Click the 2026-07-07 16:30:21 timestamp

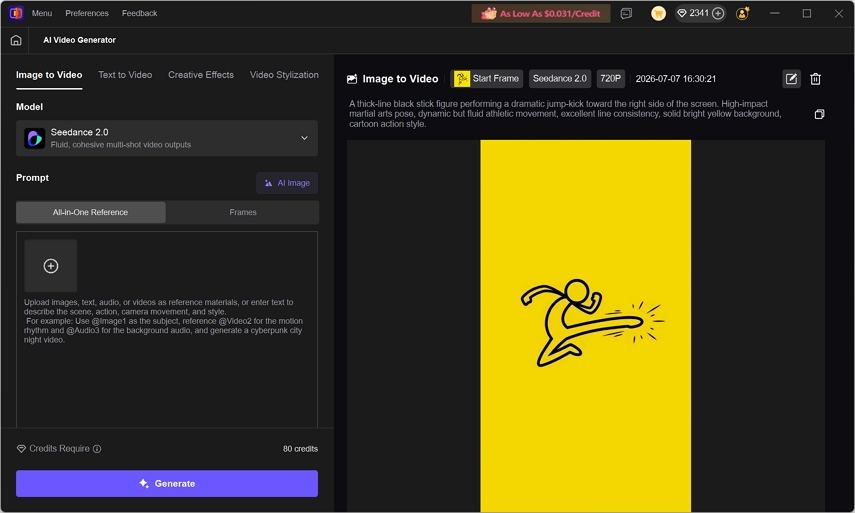(676, 79)
